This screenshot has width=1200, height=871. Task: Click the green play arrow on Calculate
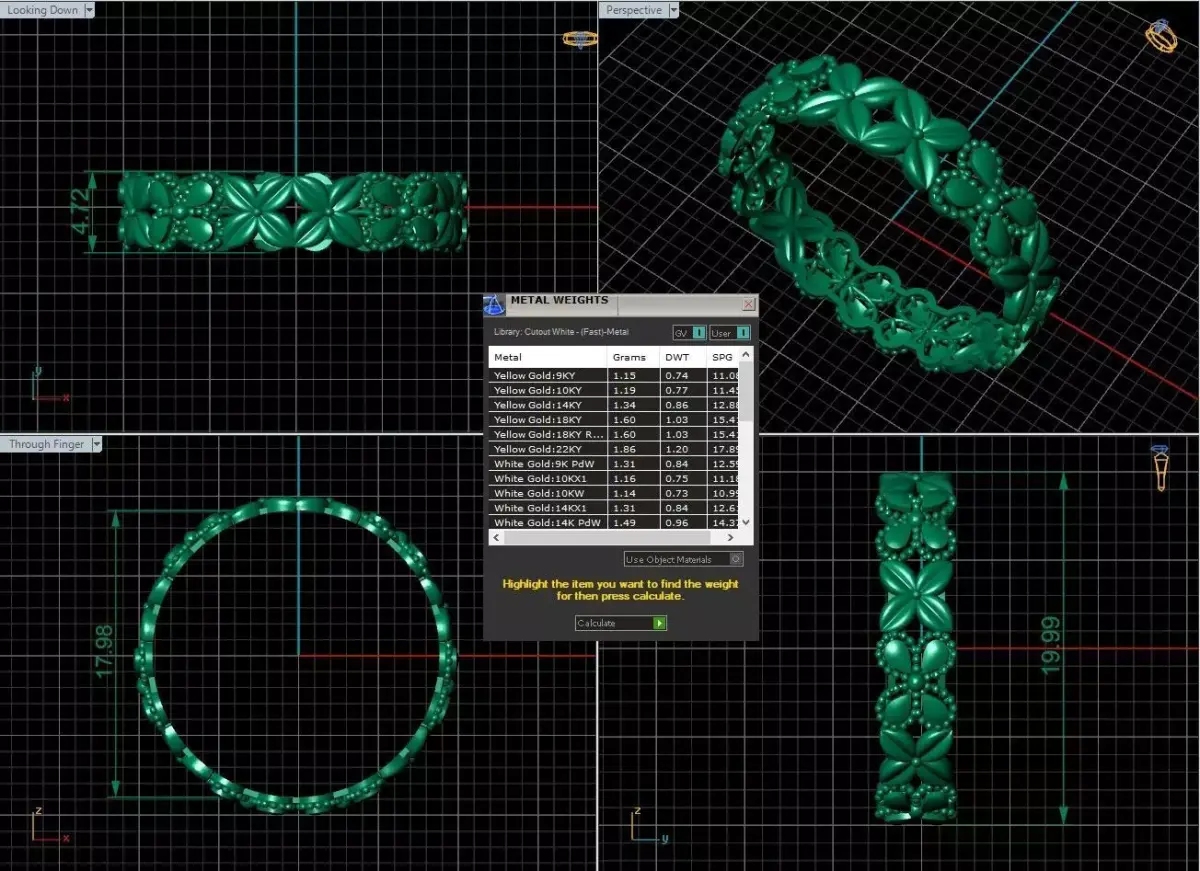pyautogui.click(x=659, y=623)
